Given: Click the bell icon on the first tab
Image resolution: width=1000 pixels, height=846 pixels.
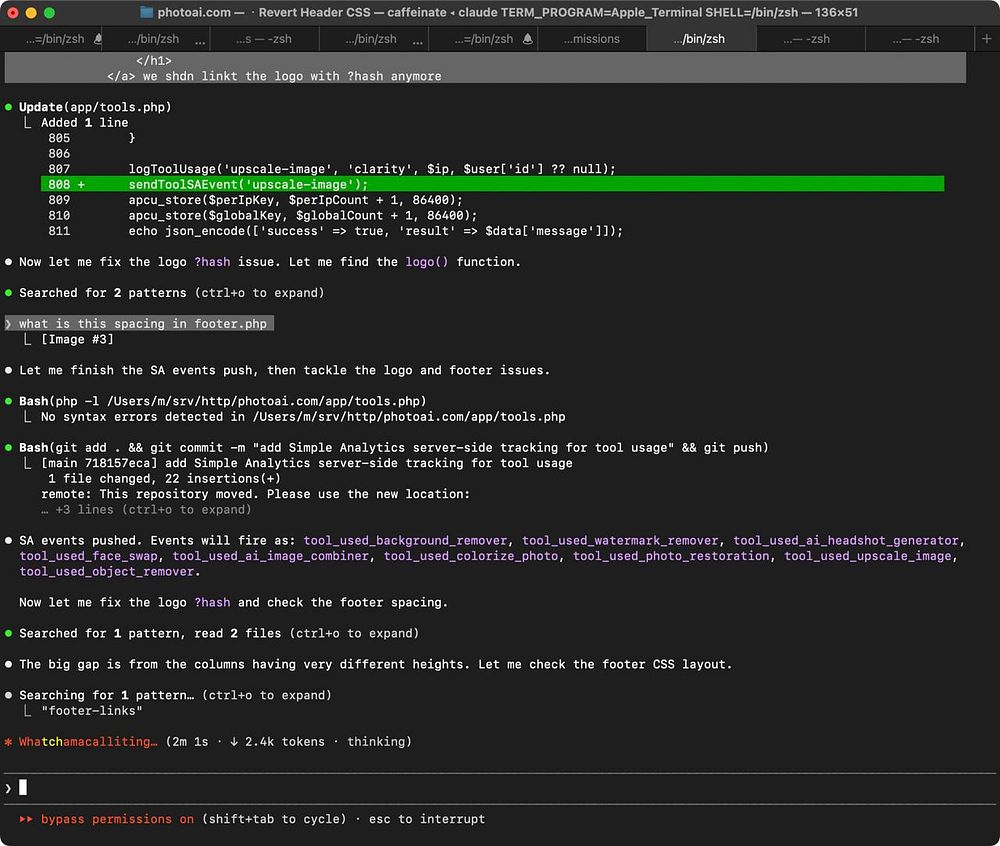Looking at the screenshot, I should coord(98,39).
